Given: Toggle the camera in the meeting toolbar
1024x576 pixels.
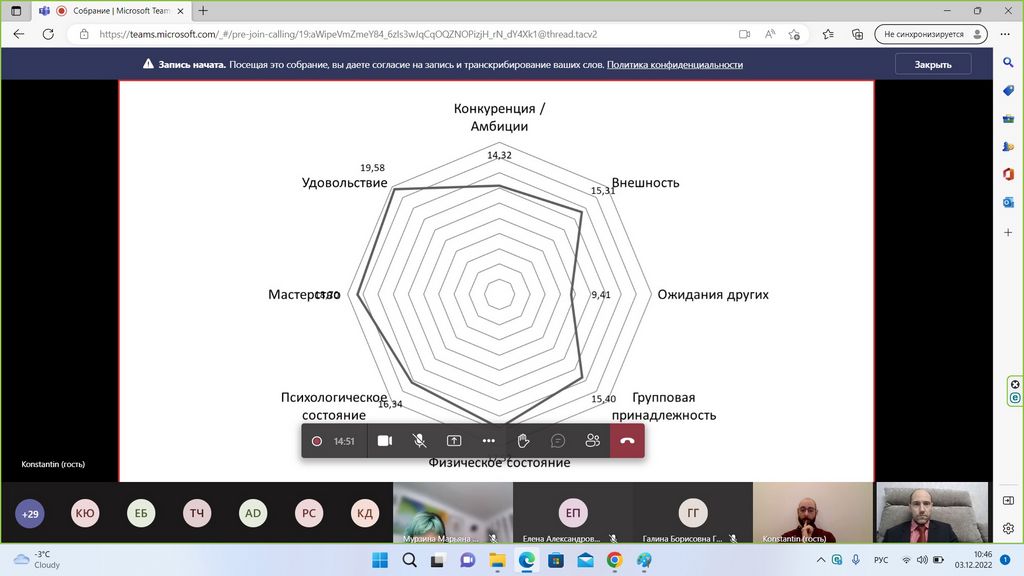Looking at the screenshot, I should (384, 441).
